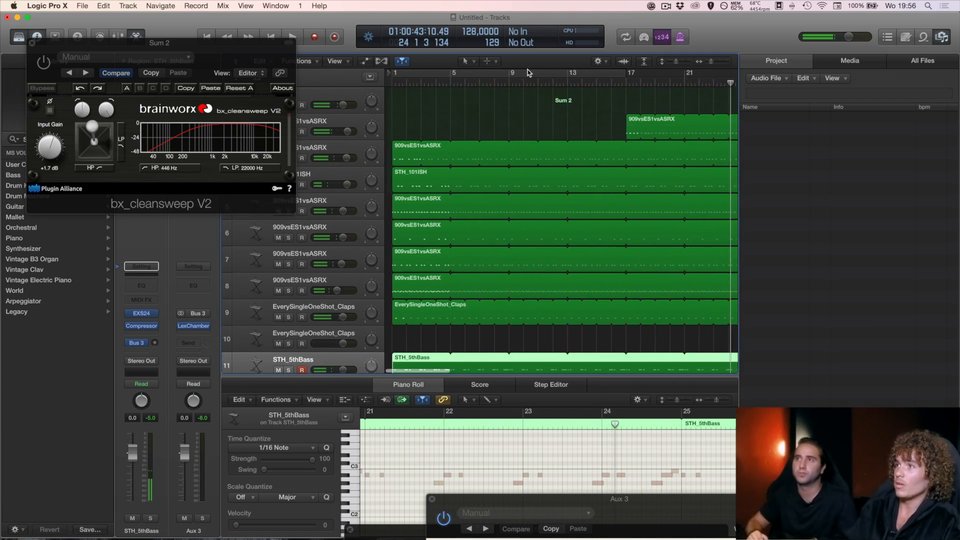Click the Plugin Alliance key icon
The image size is (960, 540).
pos(277,189)
